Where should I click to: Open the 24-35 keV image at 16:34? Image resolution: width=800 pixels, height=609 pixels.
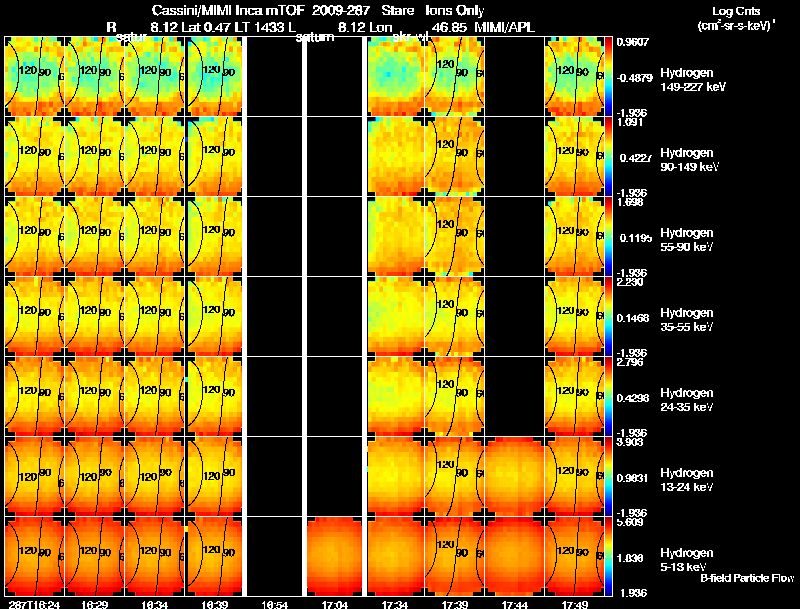(x=155, y=397)
